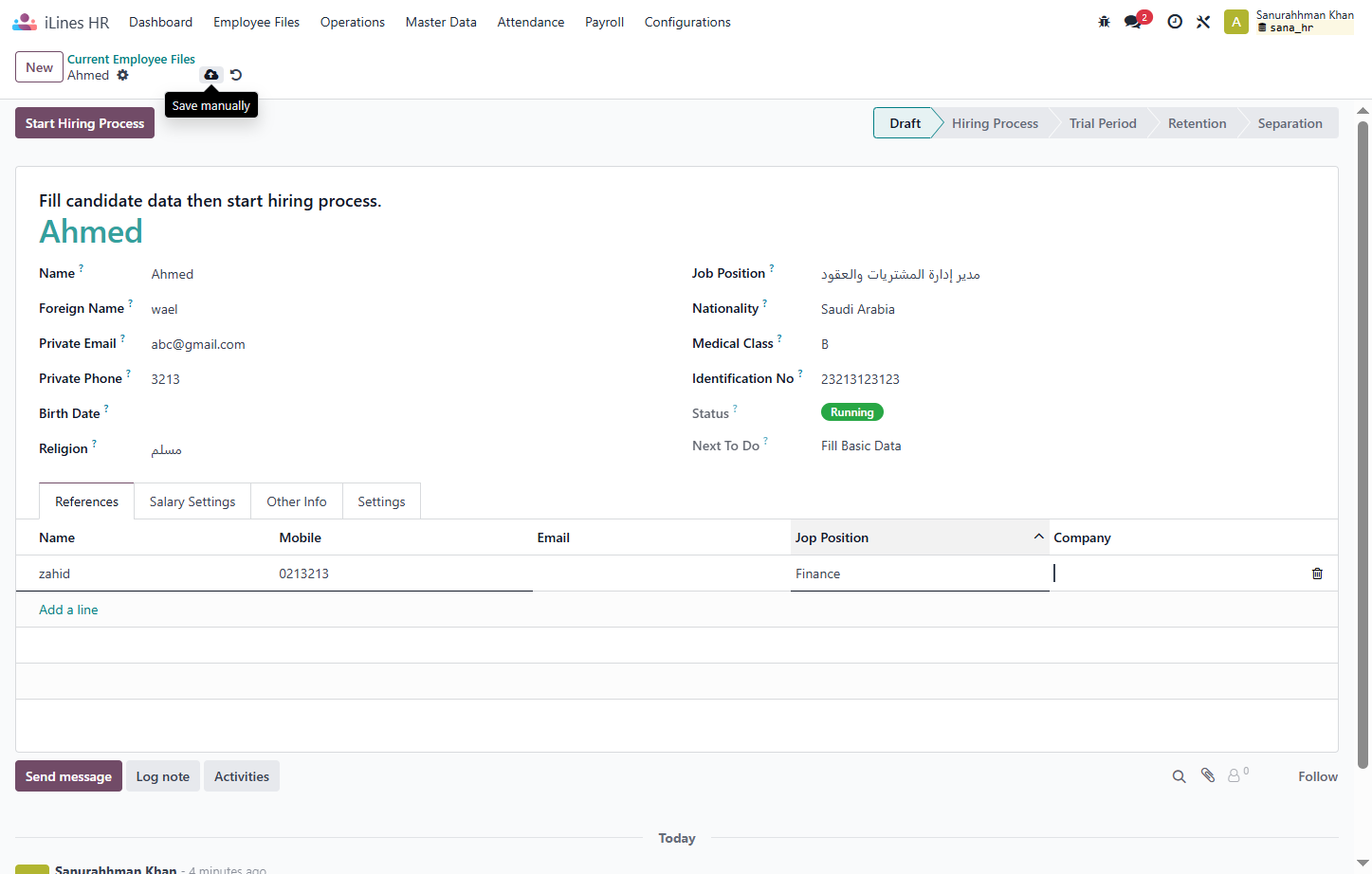
Task: Click the Mobile cell 0213213
Action: (403, 574)
